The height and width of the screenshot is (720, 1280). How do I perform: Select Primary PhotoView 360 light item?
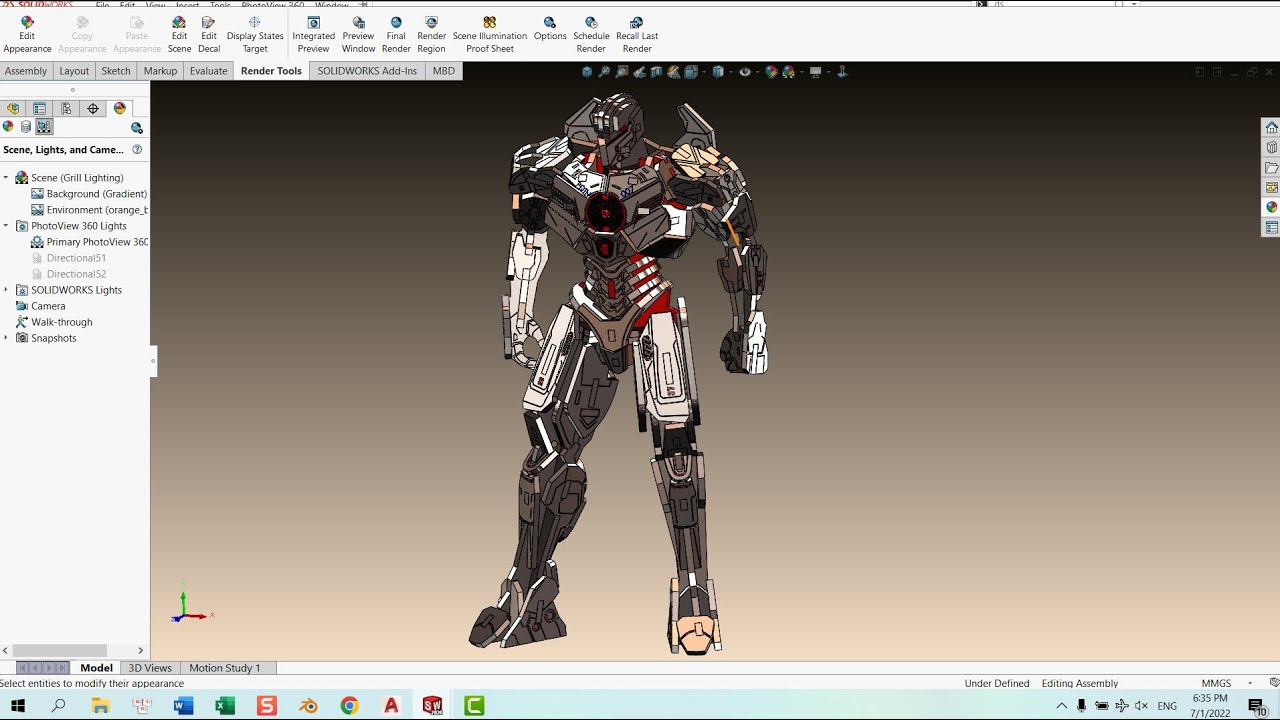point(89,242)
